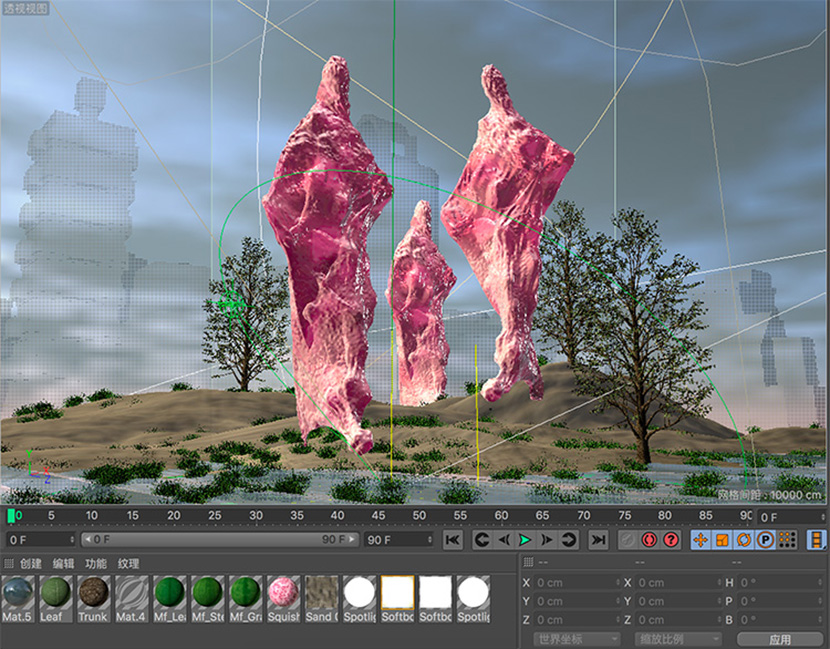
Task: Click the coordinate manager grip icon
Action: pyautogui.click(x=528, y=562)
